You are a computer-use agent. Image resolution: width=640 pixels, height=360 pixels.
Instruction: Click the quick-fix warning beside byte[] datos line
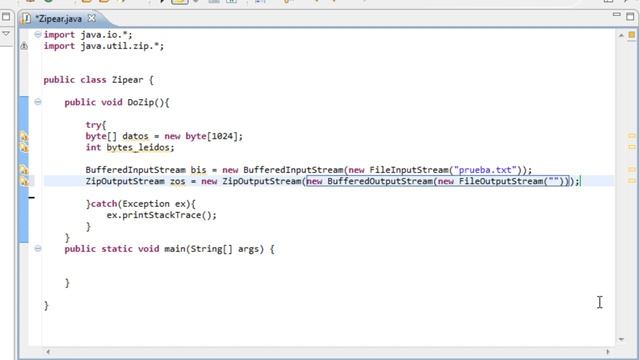point(24,136)
